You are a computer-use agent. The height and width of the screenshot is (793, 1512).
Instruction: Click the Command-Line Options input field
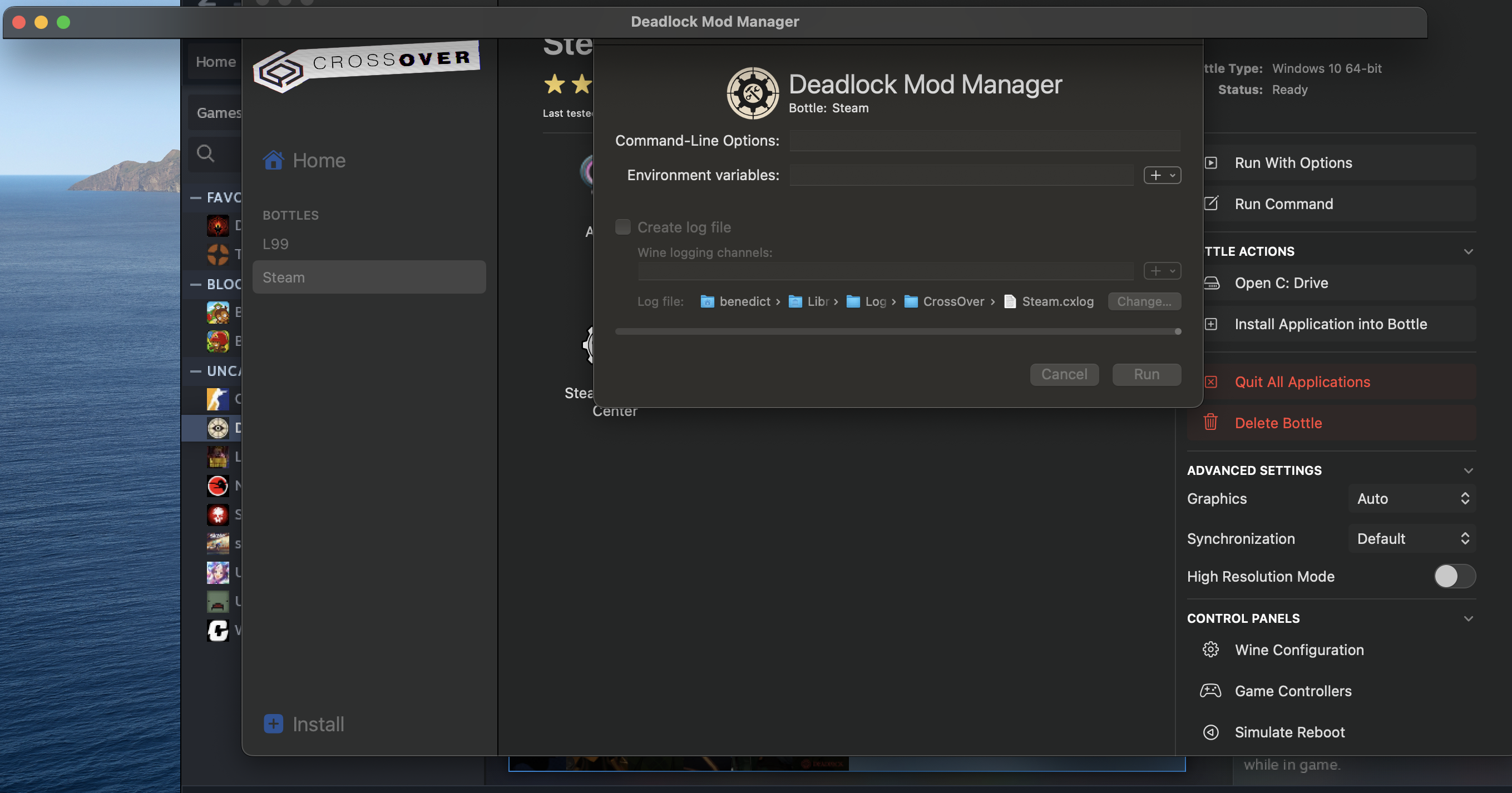point(984,140)
